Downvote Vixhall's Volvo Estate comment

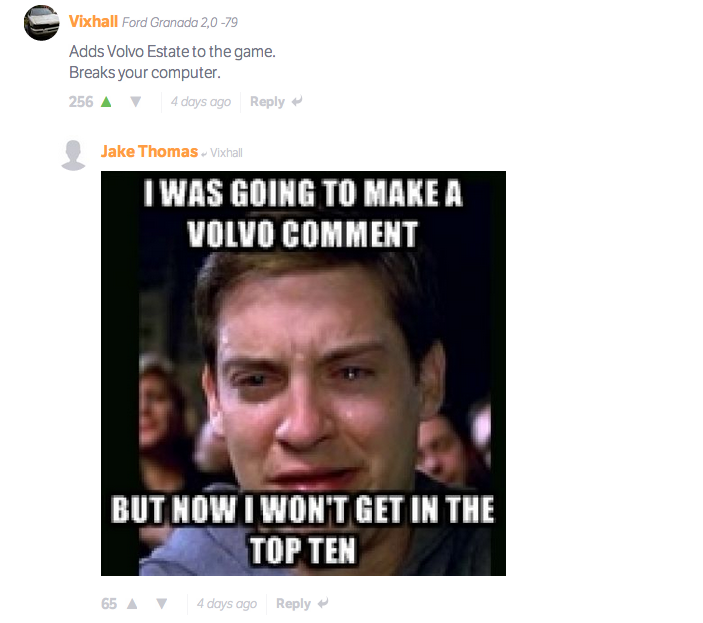[135, 102]
